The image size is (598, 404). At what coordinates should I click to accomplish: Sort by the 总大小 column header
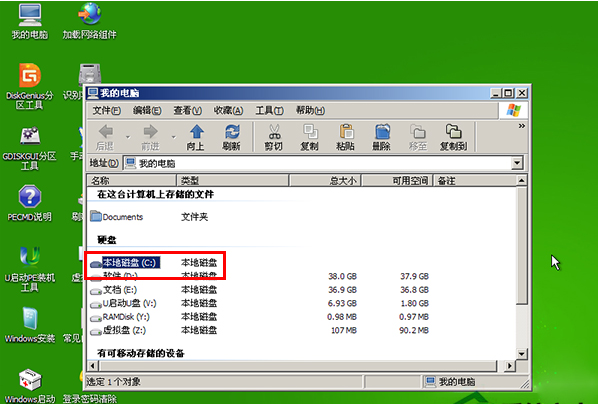tap(325, 180)
